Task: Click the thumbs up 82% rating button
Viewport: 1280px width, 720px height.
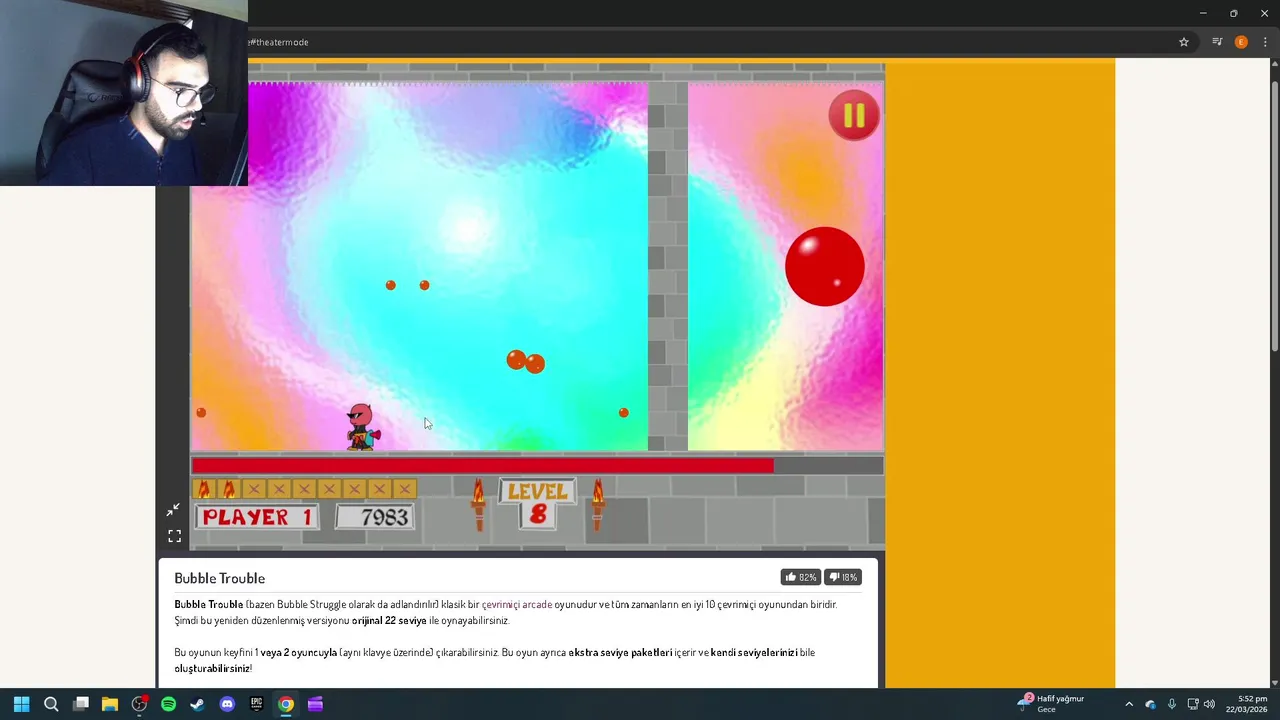Action: [x=801, y=577]
